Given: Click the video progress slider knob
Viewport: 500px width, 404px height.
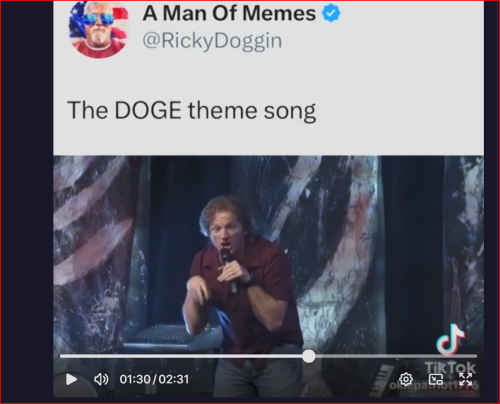Looking at the screenshot, I should click(x=309, y=356).
